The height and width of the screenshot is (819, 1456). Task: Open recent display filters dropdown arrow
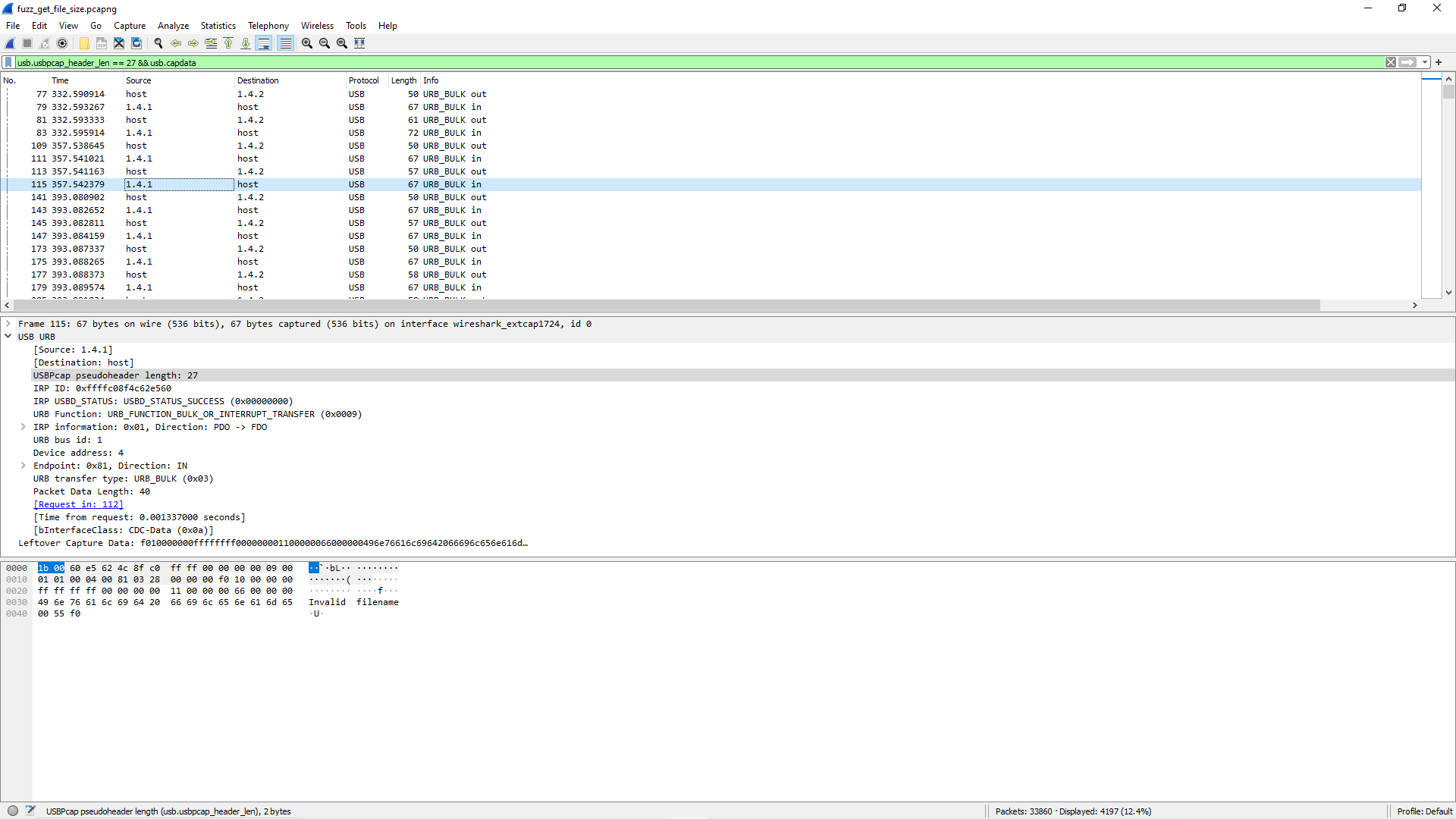point(1425,63)
